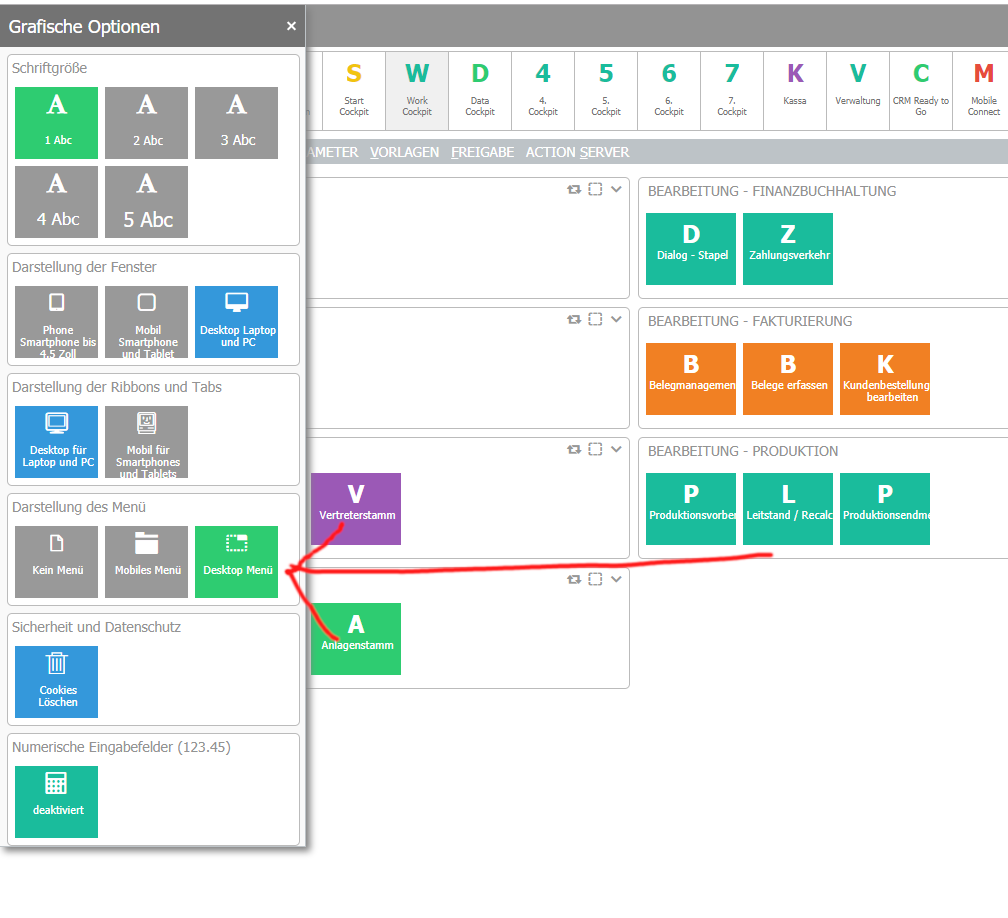Click dashed square icon in Anlagenstamm panel header

pyautogui.click(x=595, y=579)
